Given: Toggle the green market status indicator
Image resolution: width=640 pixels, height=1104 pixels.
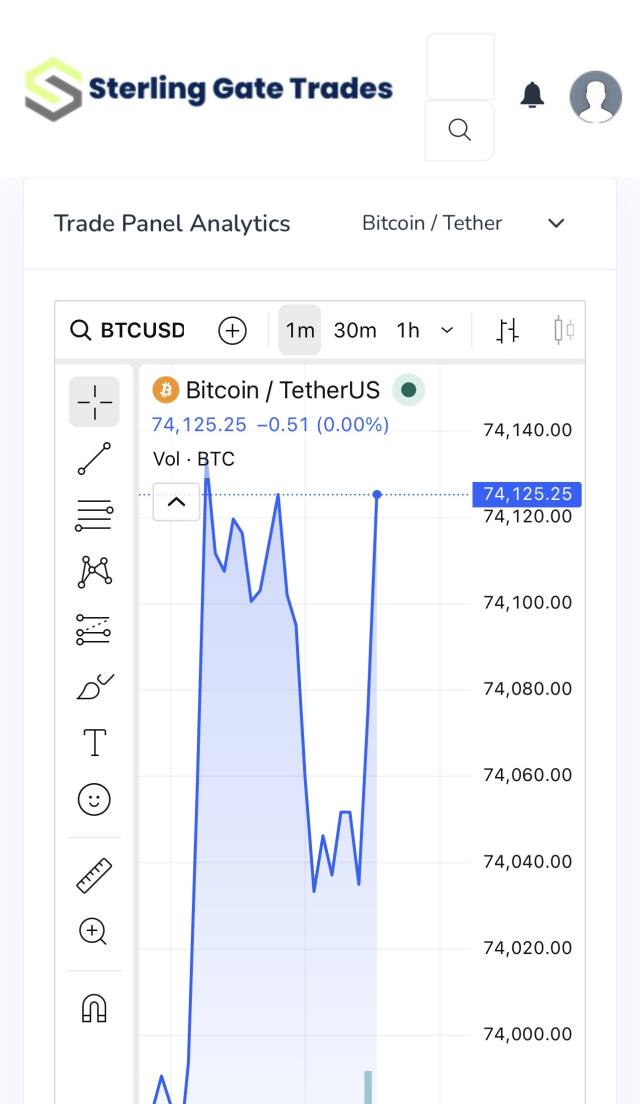Looking at the screenshot, I should [x=408, y=390].
